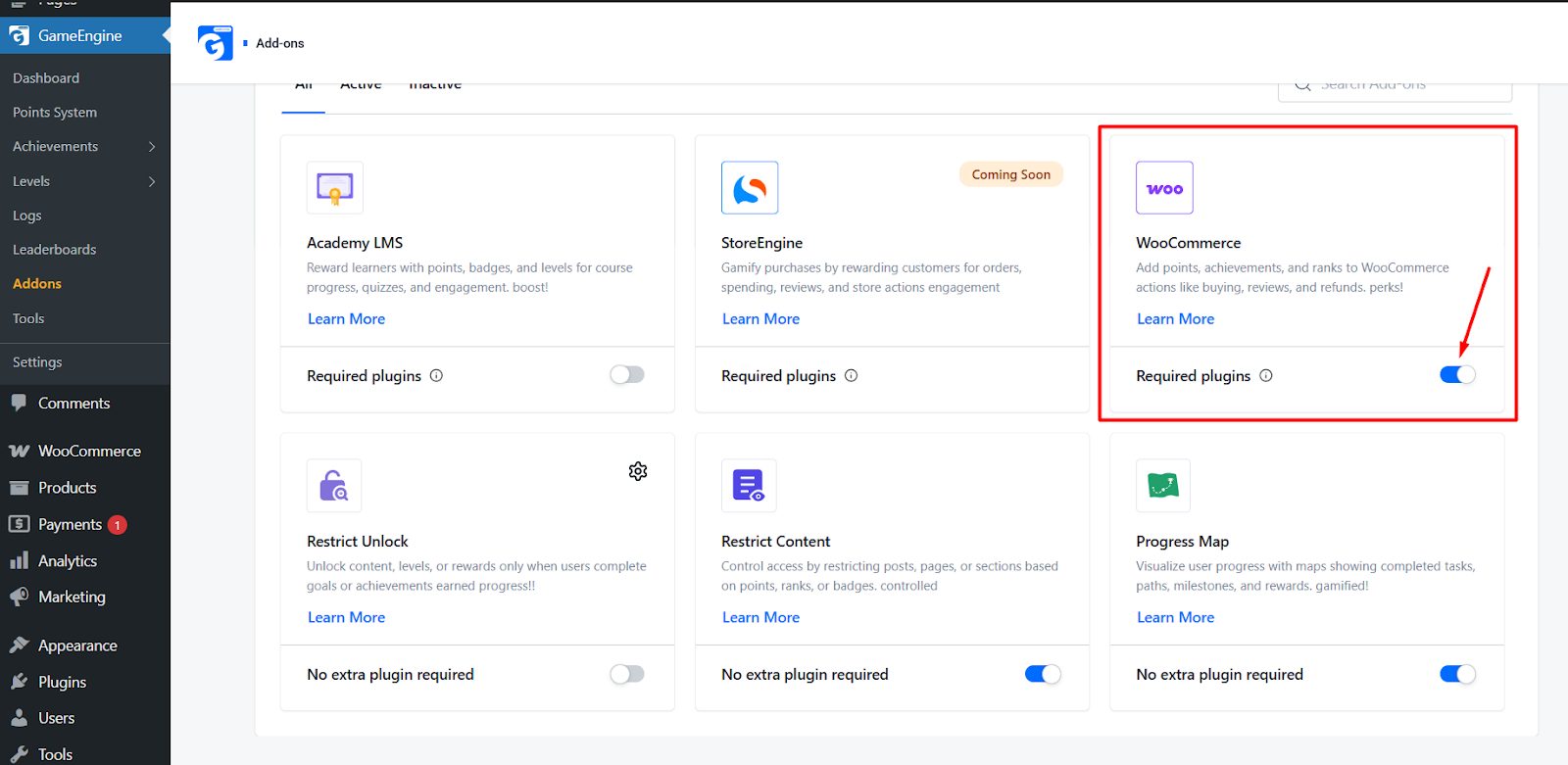Click the Payments notification badge
The width and height of the screenshot is (1568, 765).
(x=118, y=525)
